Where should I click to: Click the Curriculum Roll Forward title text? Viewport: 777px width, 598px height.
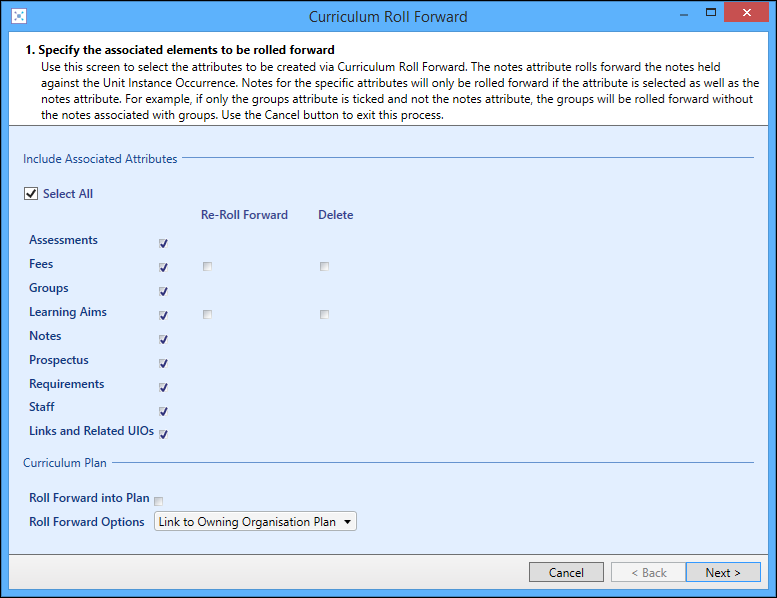click(x=388, y=17)
